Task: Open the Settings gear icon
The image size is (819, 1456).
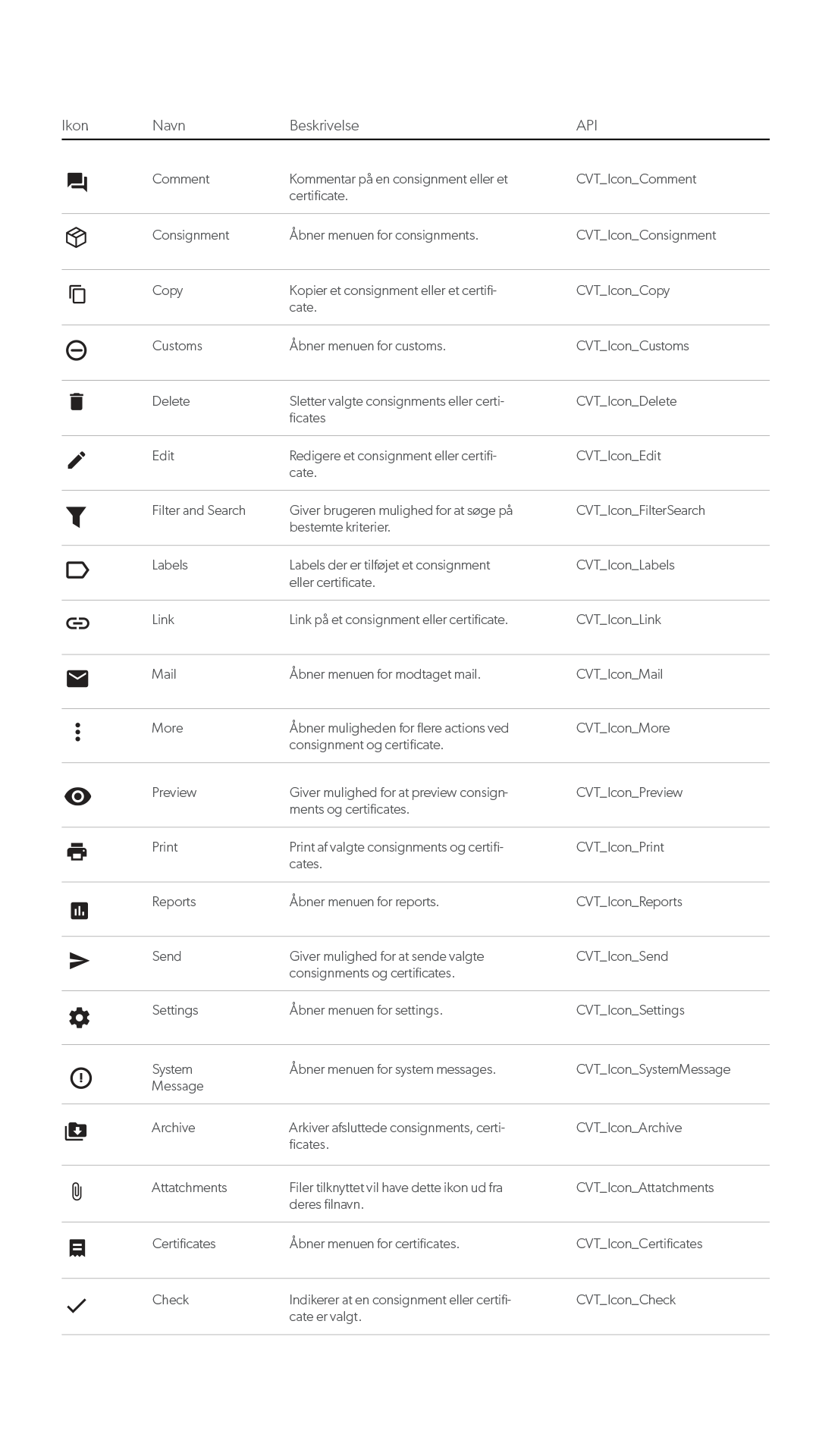Action: [x=79, y=1018]
